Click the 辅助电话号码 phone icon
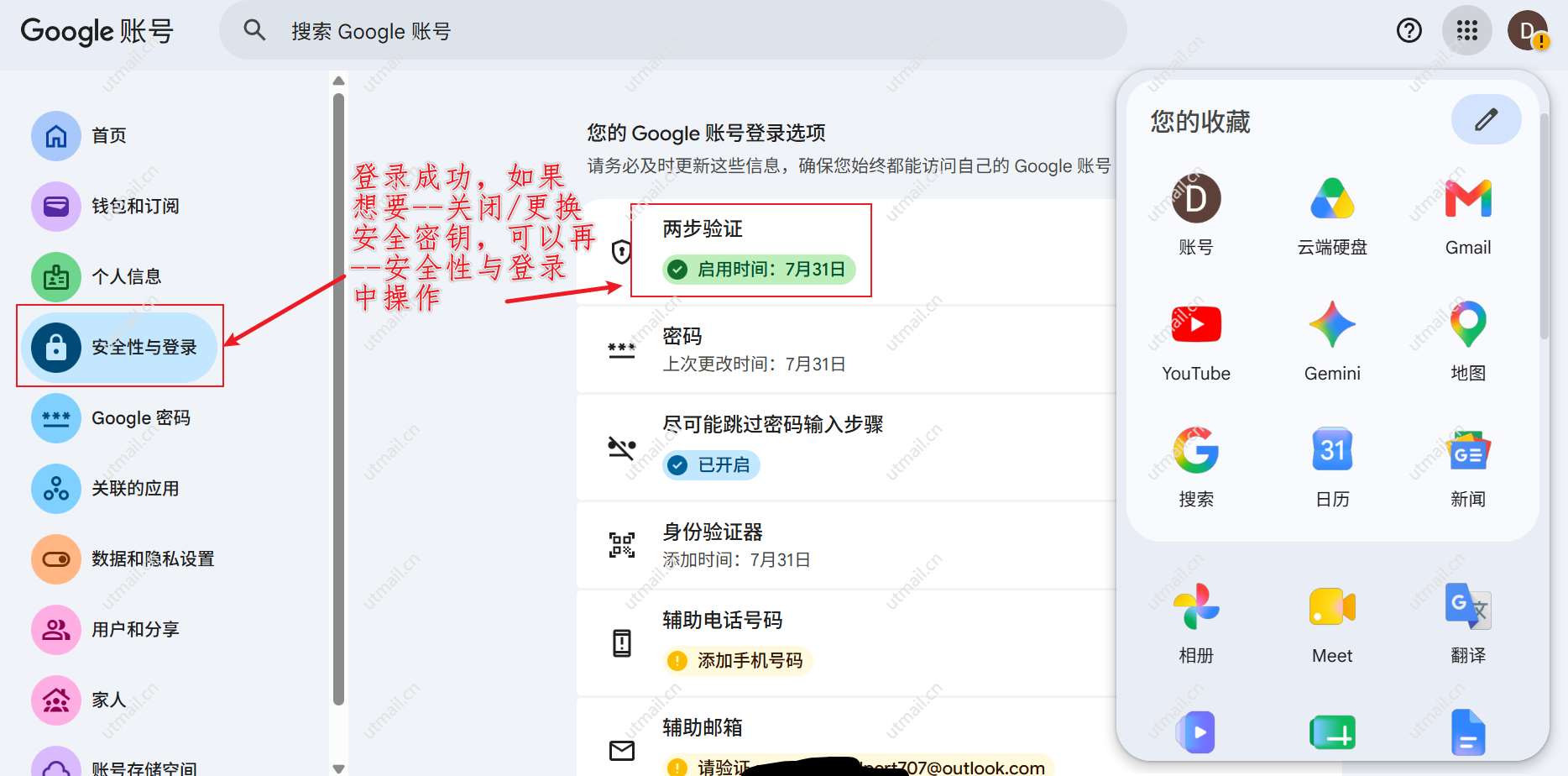1568x776 pixels. pyautogui.click(x=622, y=642)
